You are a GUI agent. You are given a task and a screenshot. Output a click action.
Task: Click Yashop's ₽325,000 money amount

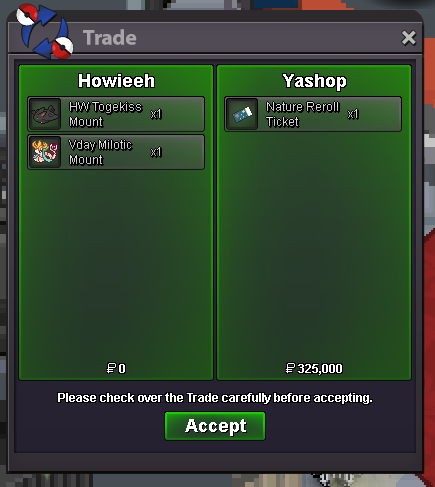pyautogui.click(x=314, y=368)
